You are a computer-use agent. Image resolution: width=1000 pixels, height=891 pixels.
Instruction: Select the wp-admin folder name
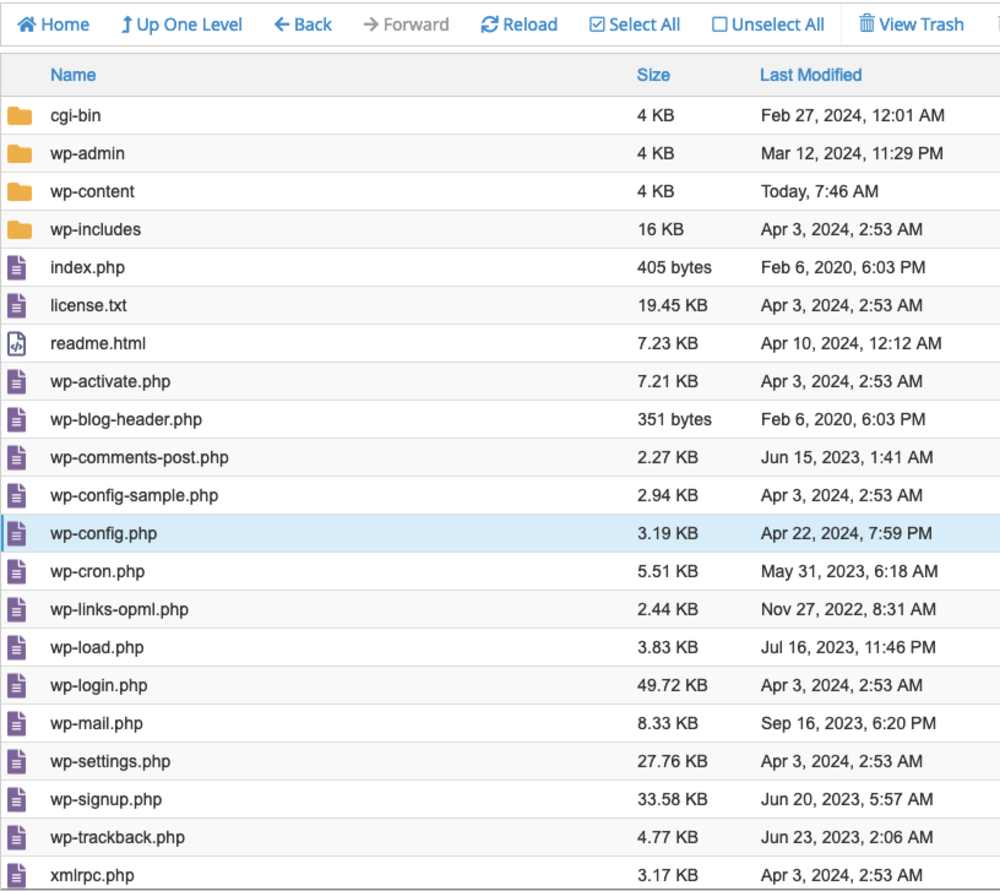click(87, 154)
